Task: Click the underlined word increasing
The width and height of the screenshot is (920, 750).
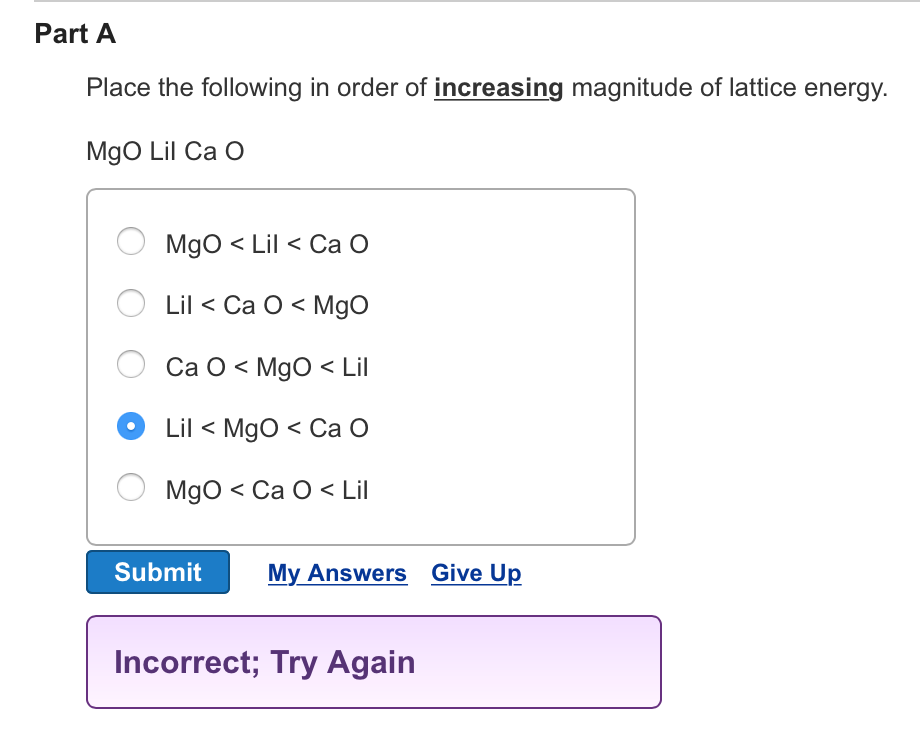Action: pyautogui.click(x=498, y=88)
